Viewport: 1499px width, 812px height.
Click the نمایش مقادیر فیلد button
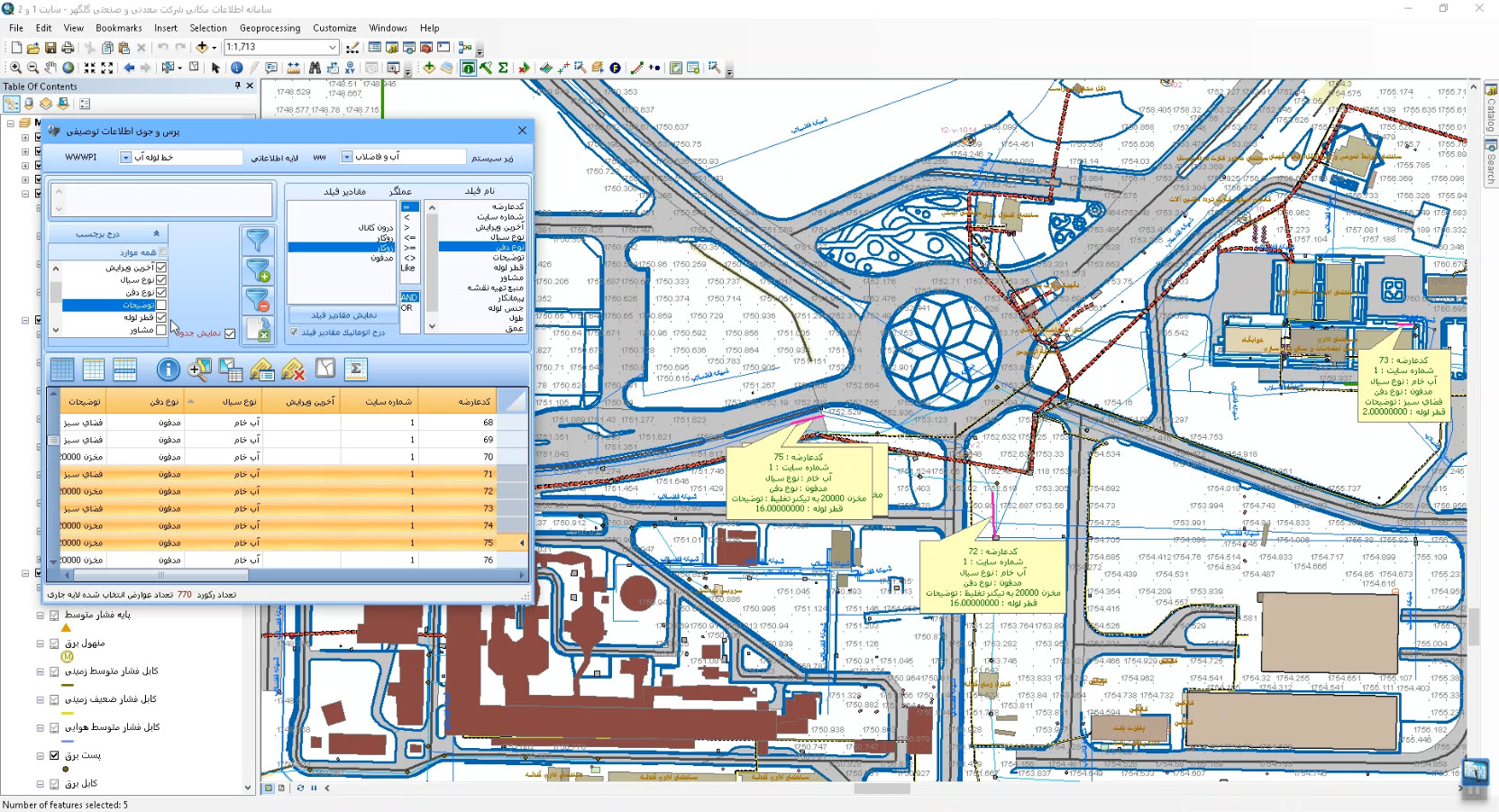click(343, 315)
